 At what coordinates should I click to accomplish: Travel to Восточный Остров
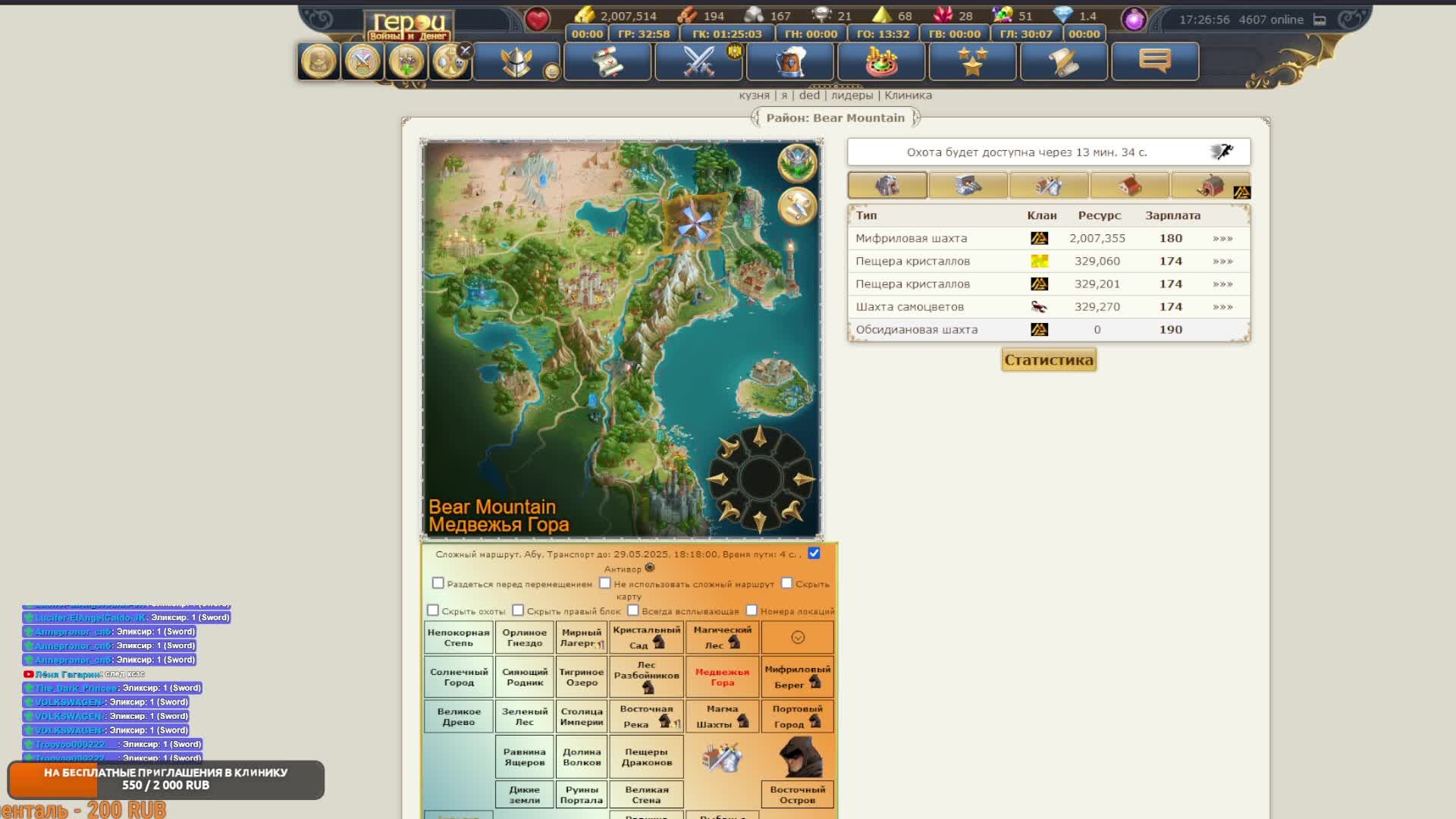tap(798, 794)
